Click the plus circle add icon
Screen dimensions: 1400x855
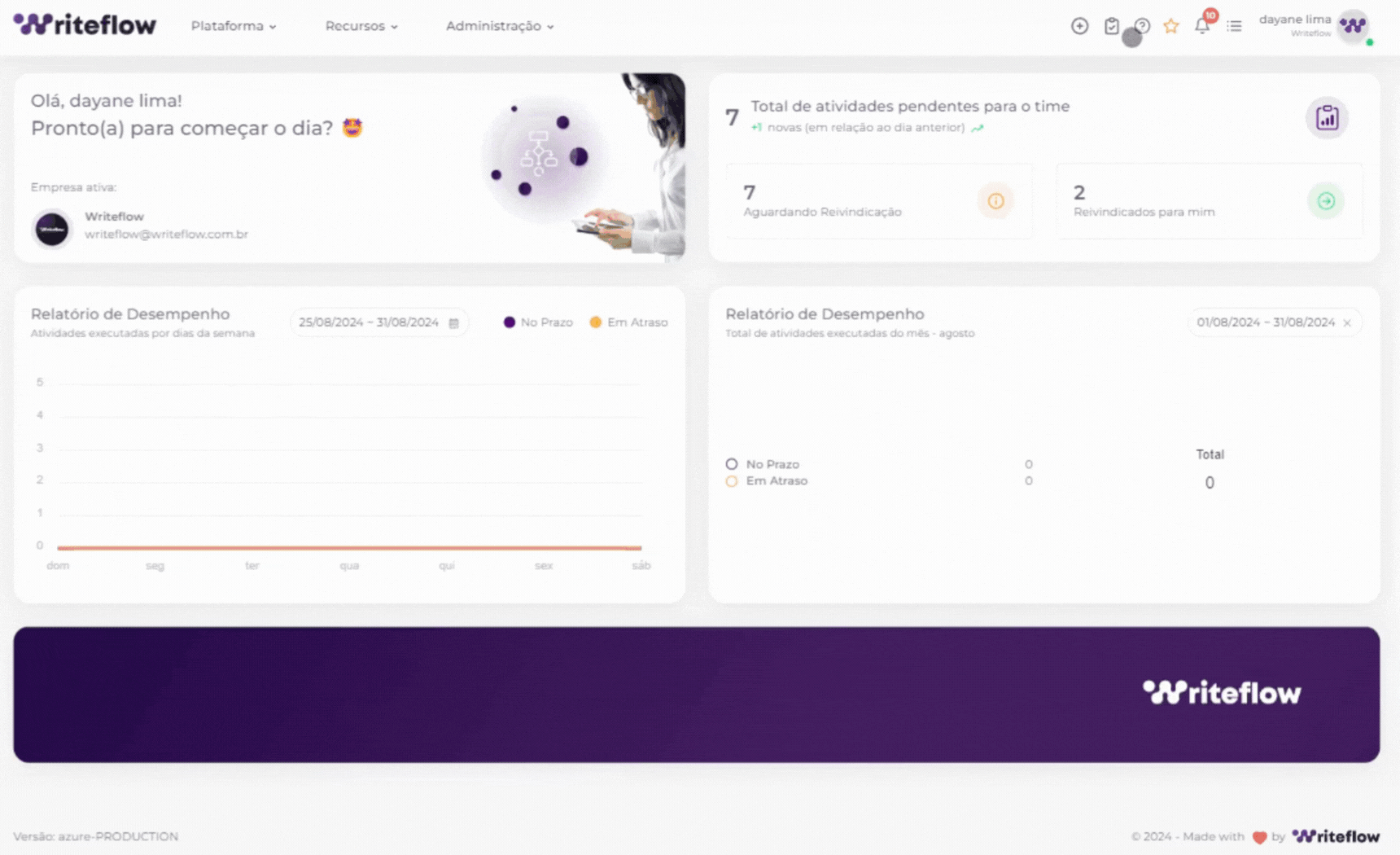(x=1079, y=26)
